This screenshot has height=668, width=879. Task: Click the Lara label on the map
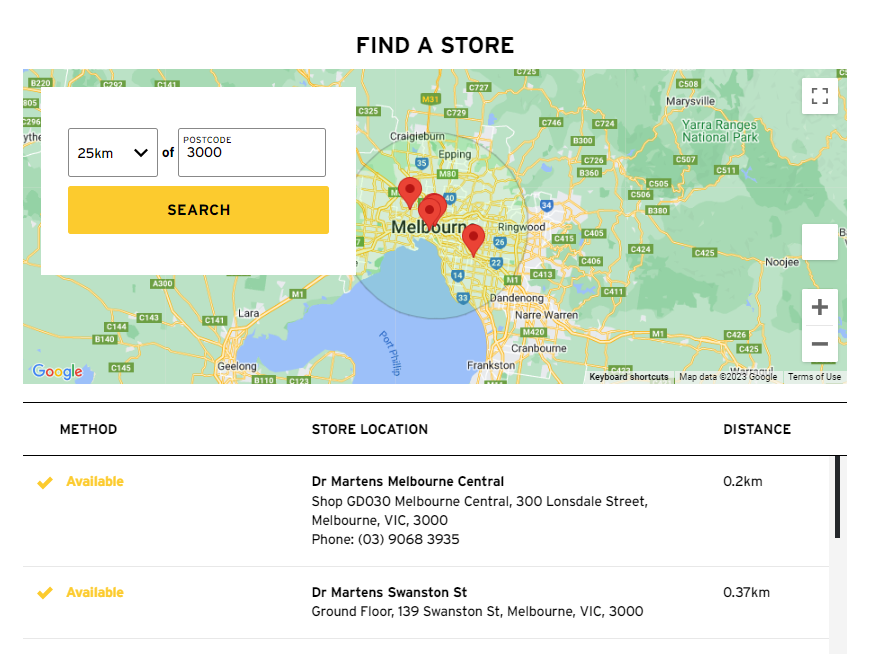tap(248, 313)
